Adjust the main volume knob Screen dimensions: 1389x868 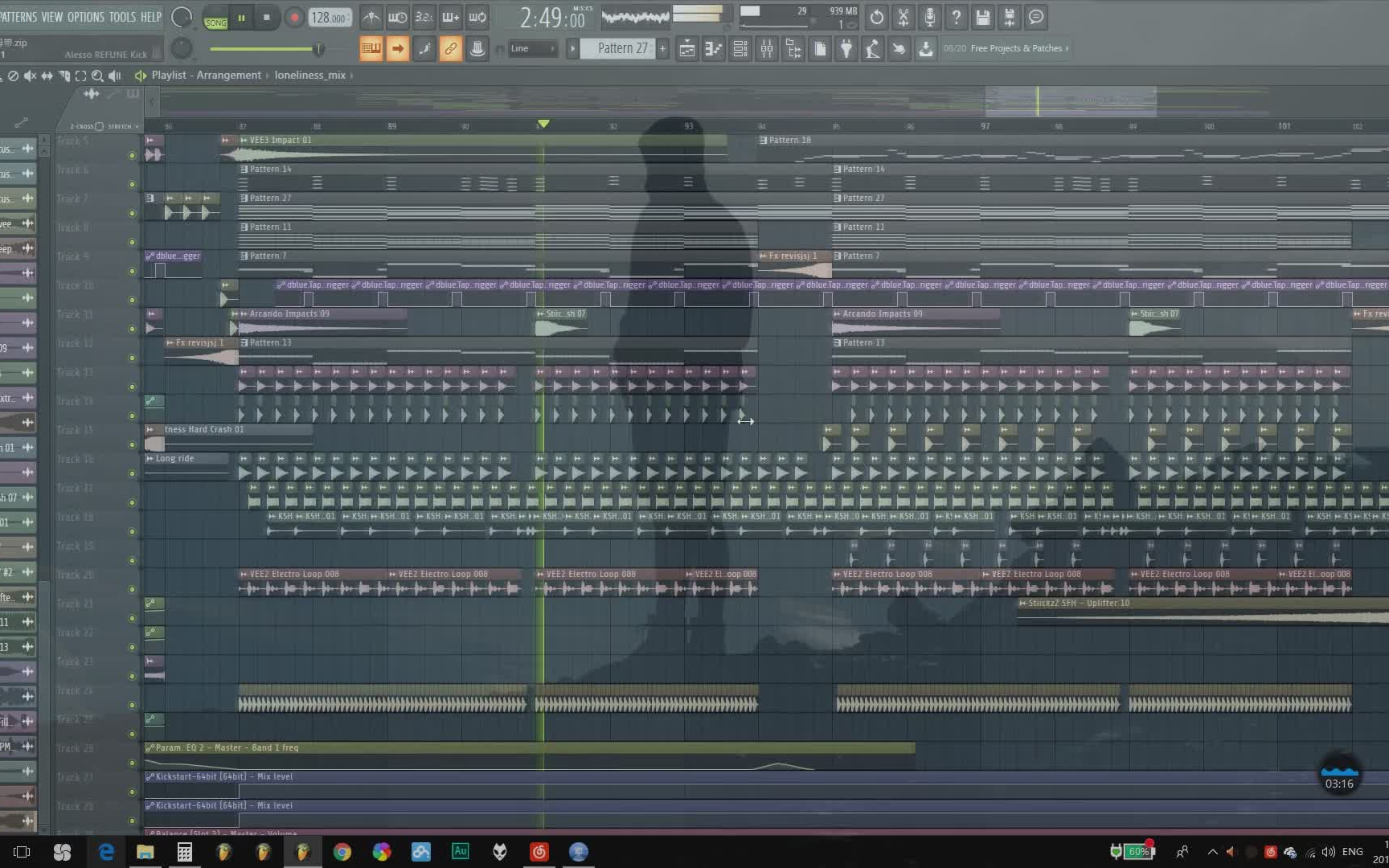(182, 17)
